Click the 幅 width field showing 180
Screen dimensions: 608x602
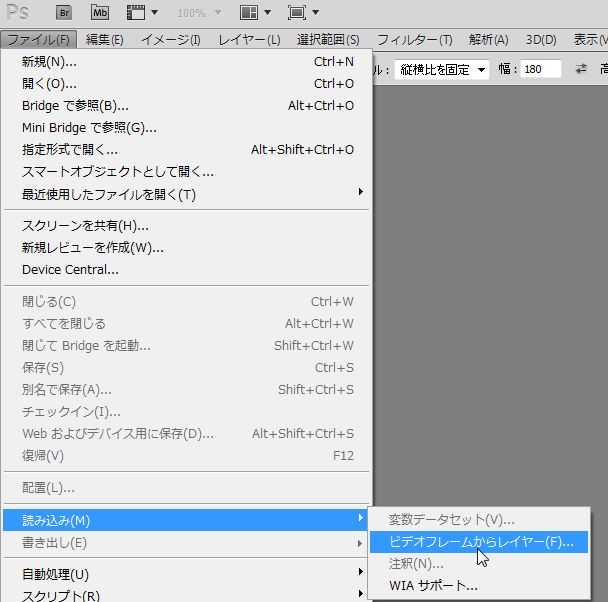coord(541,69)
